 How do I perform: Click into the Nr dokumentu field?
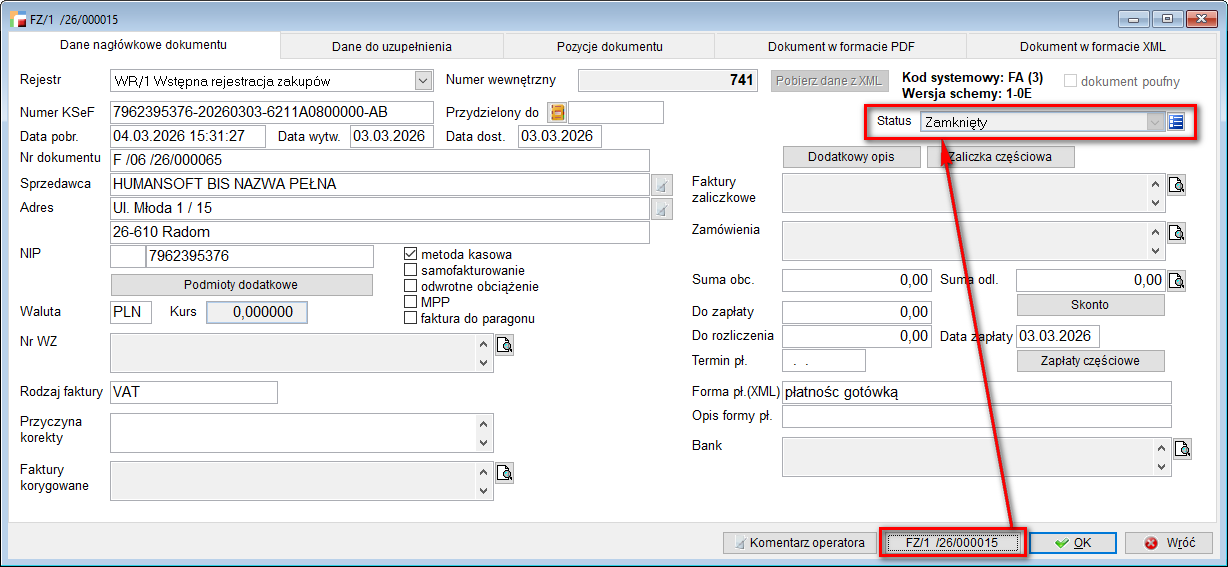coord(380,160)
